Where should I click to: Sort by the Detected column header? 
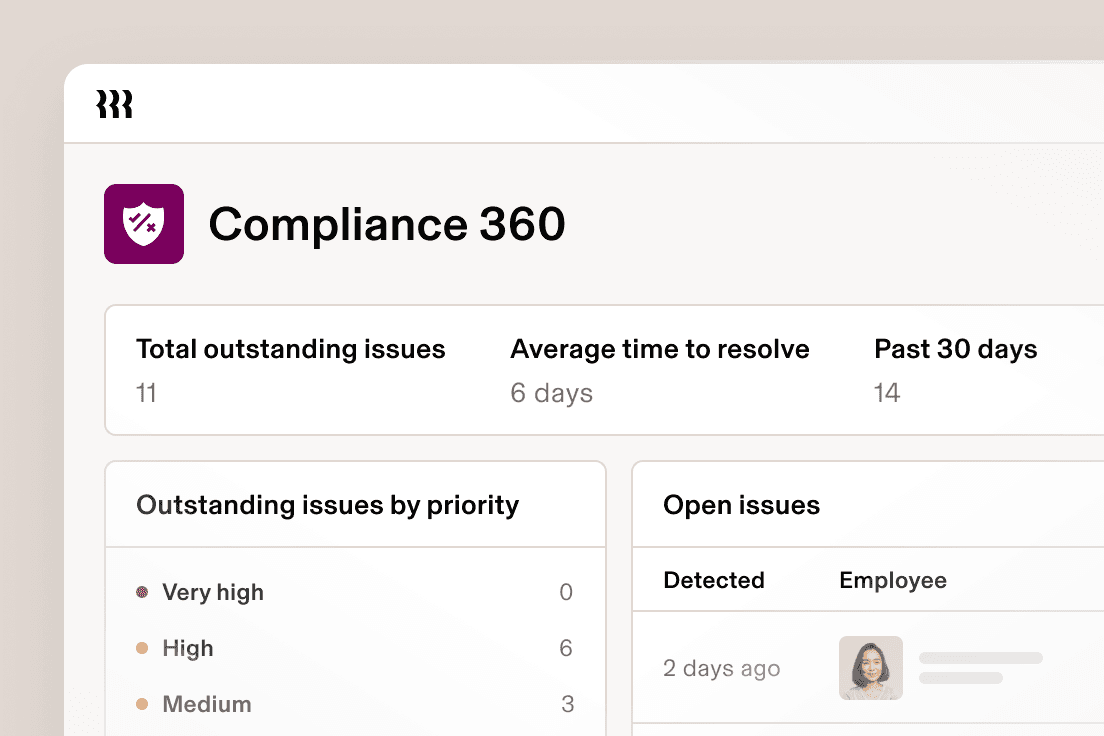pos(714,580)
